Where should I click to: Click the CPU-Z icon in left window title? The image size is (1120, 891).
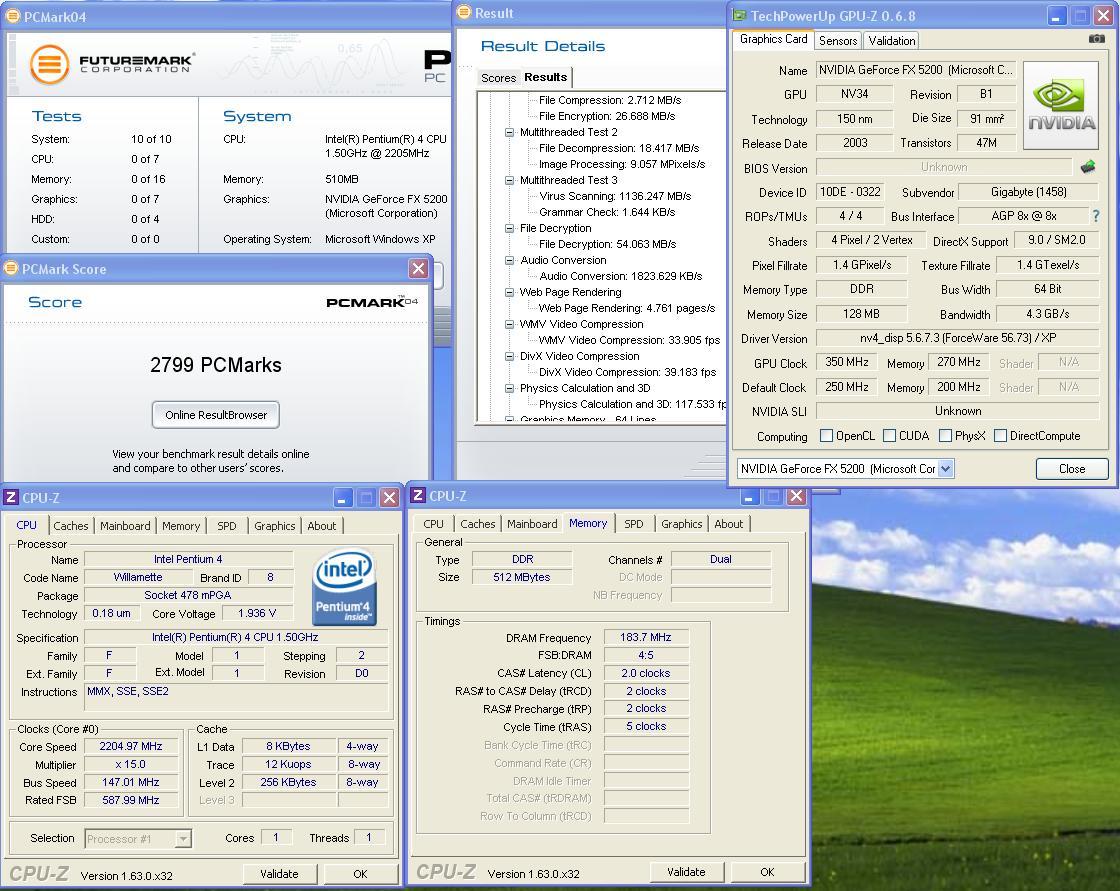(11, 497)
